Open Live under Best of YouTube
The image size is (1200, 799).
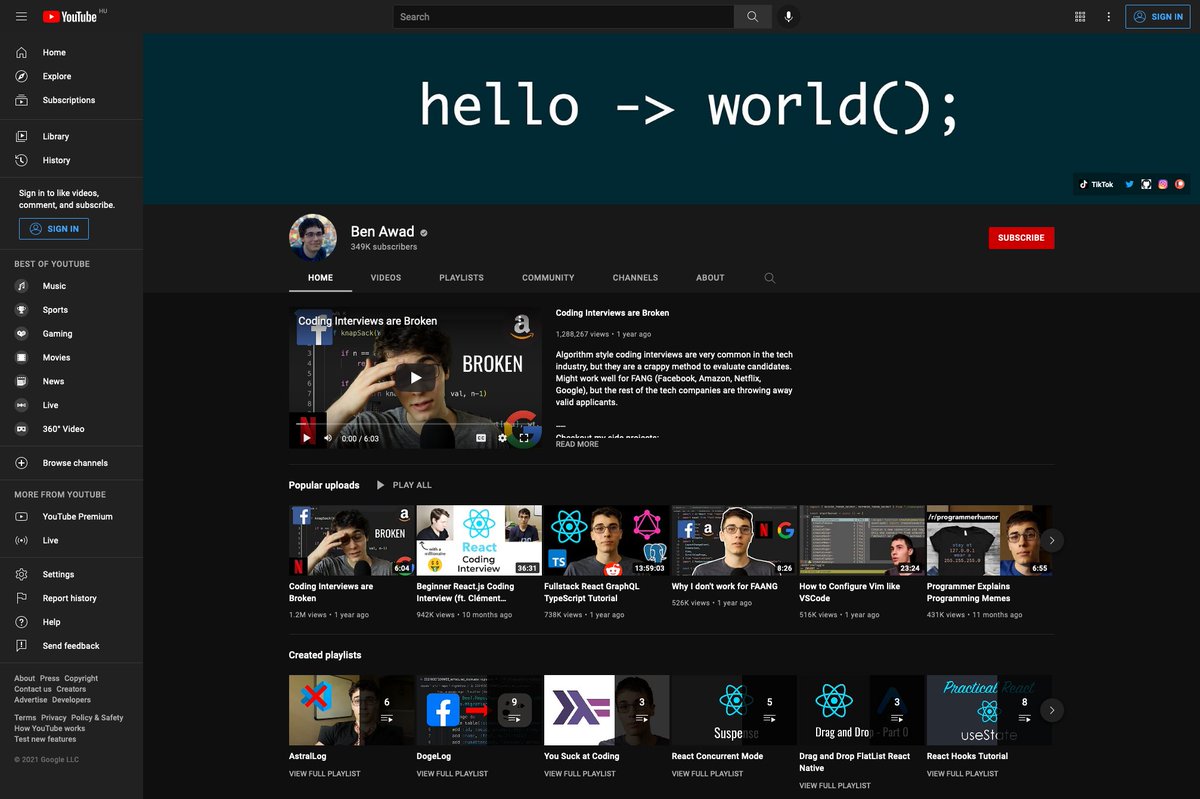click(71, 405)
